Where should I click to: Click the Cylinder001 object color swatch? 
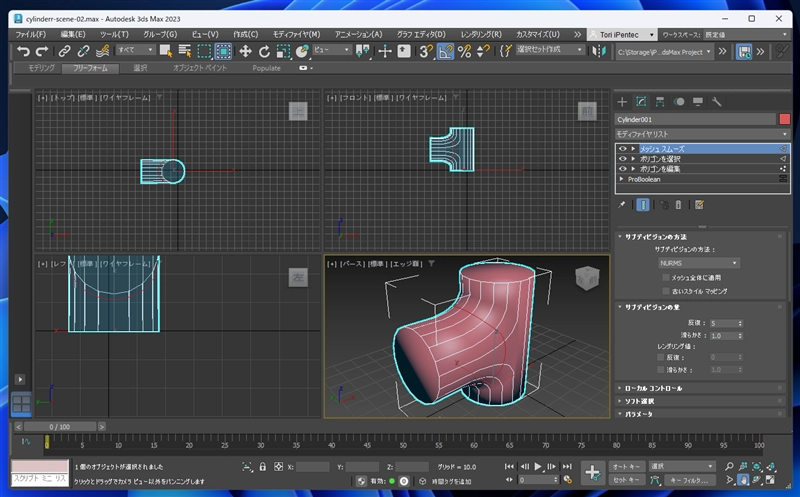click(x=785, y=119)
